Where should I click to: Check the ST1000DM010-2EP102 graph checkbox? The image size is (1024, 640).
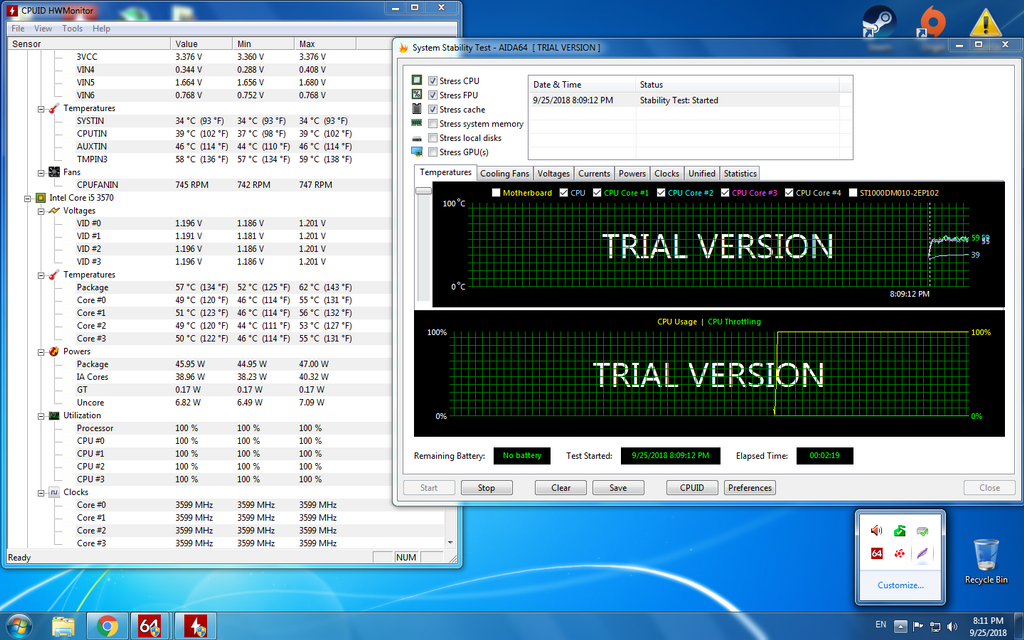pos(853,193)
